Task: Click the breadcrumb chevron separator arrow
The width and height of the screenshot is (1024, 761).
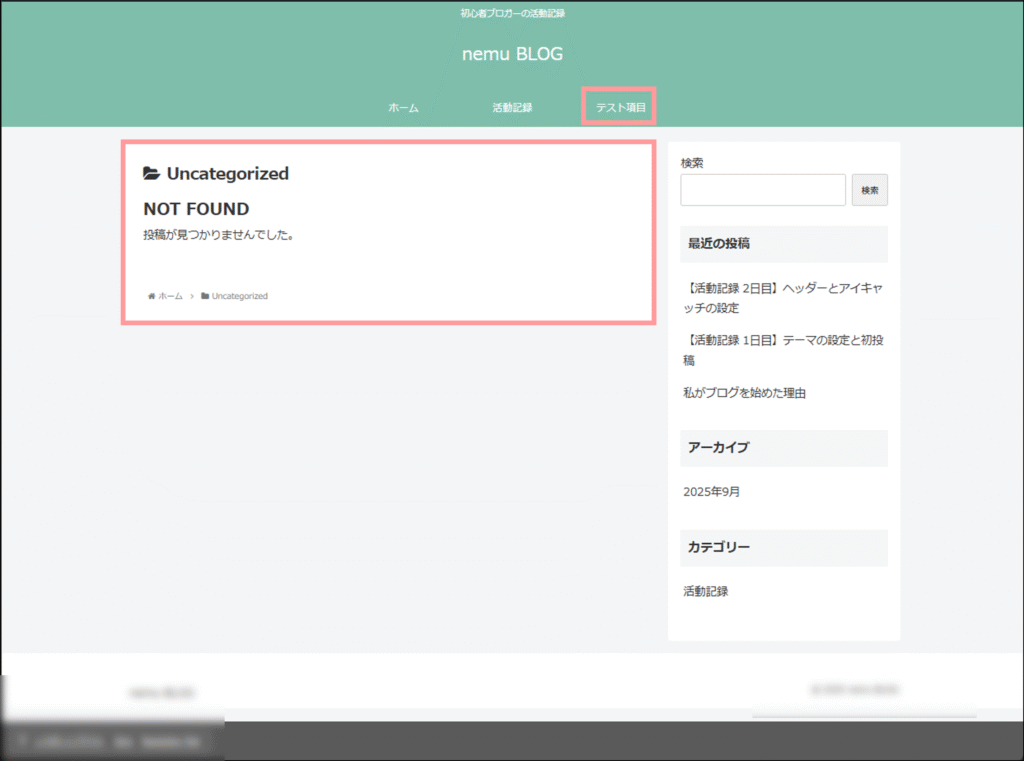Action: (192, 296)
